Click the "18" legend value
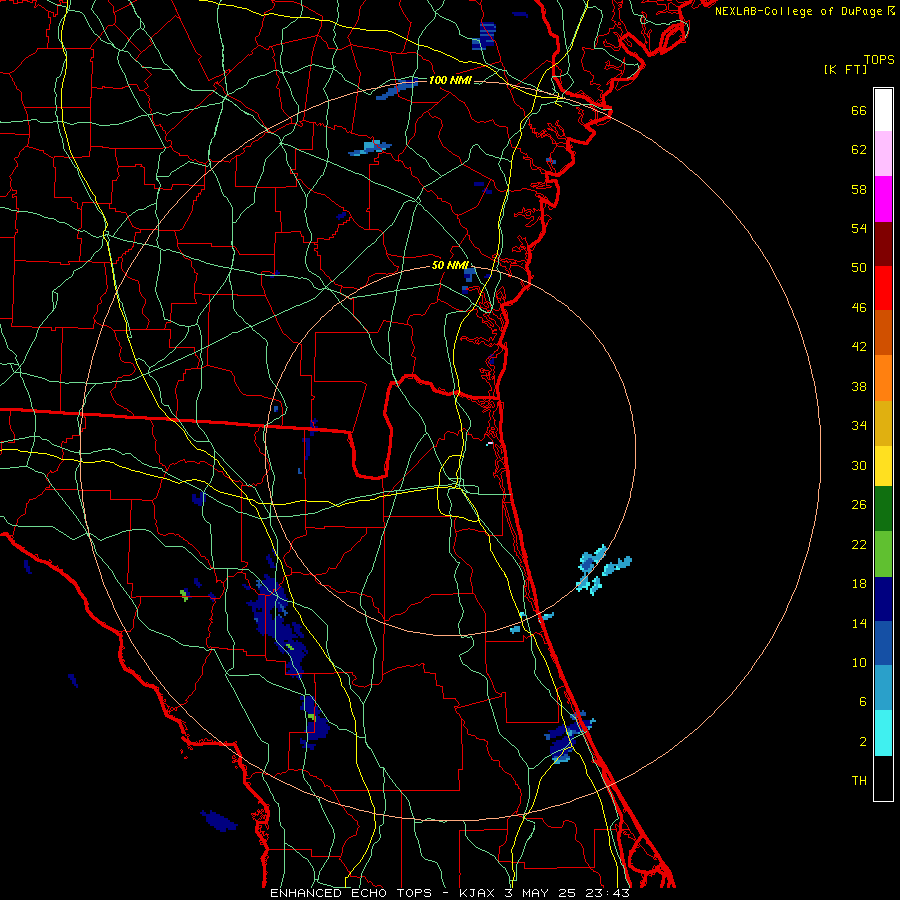Image resolution: width=900 pixels, height=900 pixels. tap(859, 584)
